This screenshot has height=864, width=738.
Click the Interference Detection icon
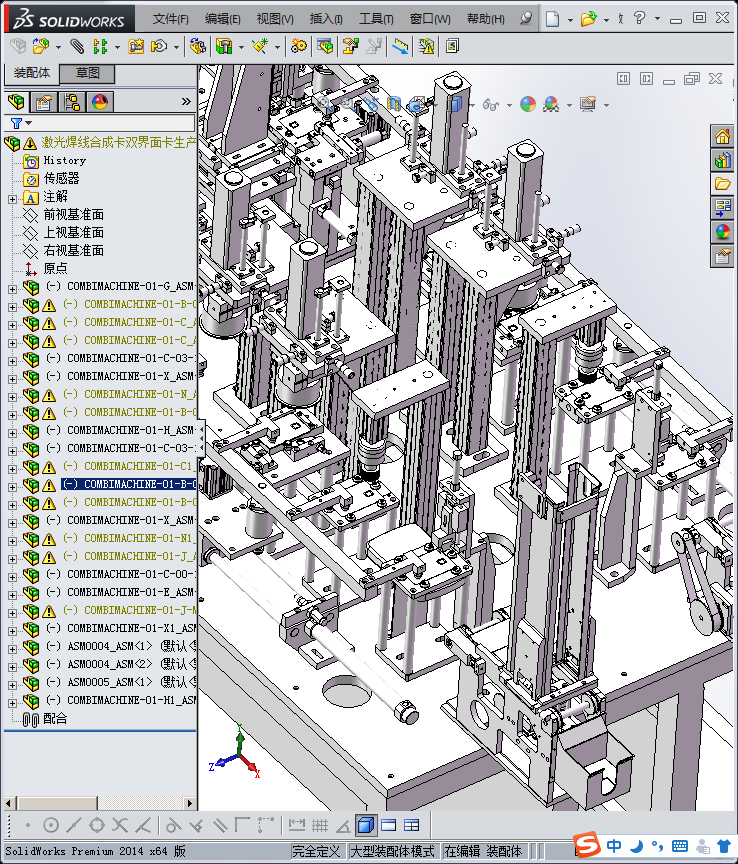pos(401,46)
